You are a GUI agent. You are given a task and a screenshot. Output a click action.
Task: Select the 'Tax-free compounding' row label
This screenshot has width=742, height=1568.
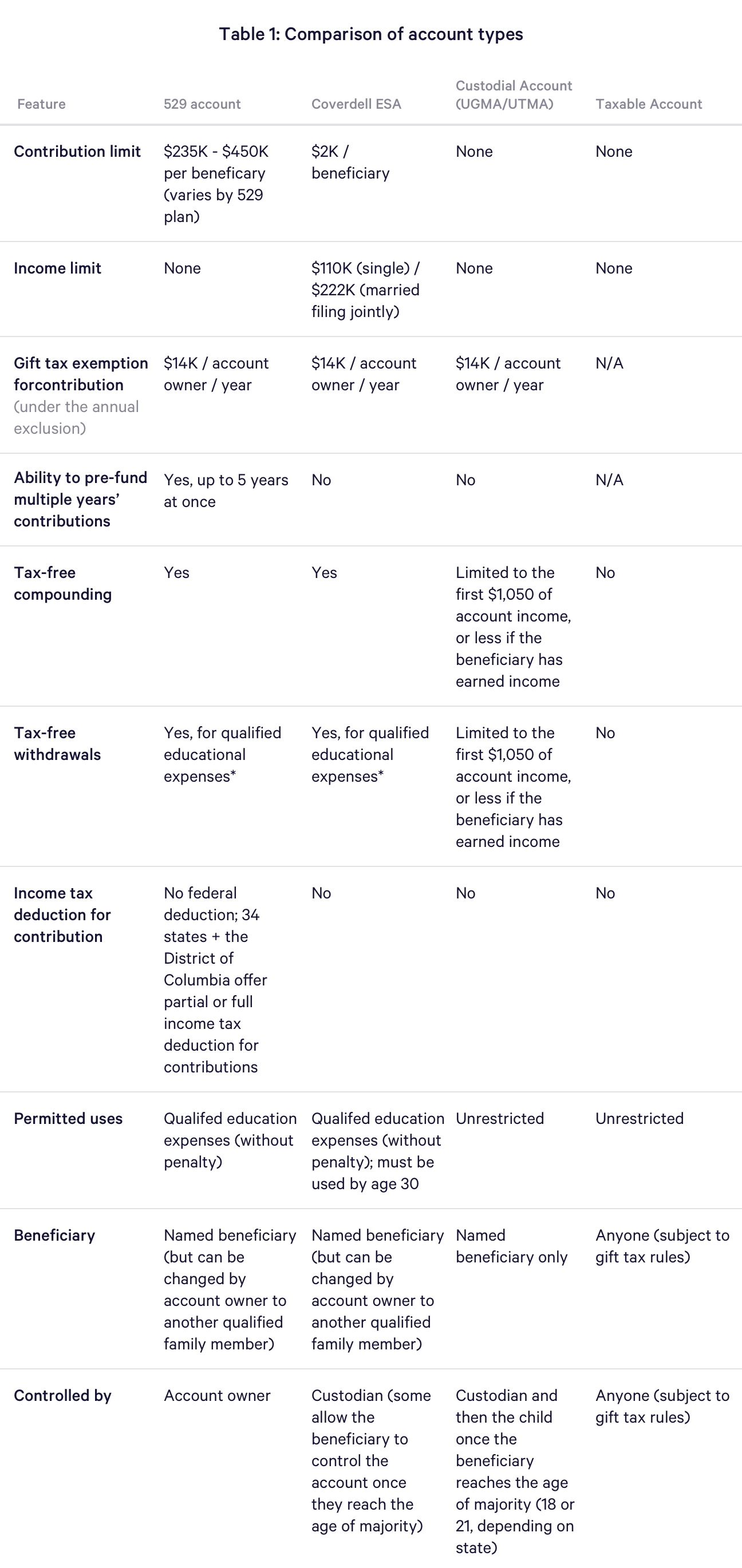[63, 583]
